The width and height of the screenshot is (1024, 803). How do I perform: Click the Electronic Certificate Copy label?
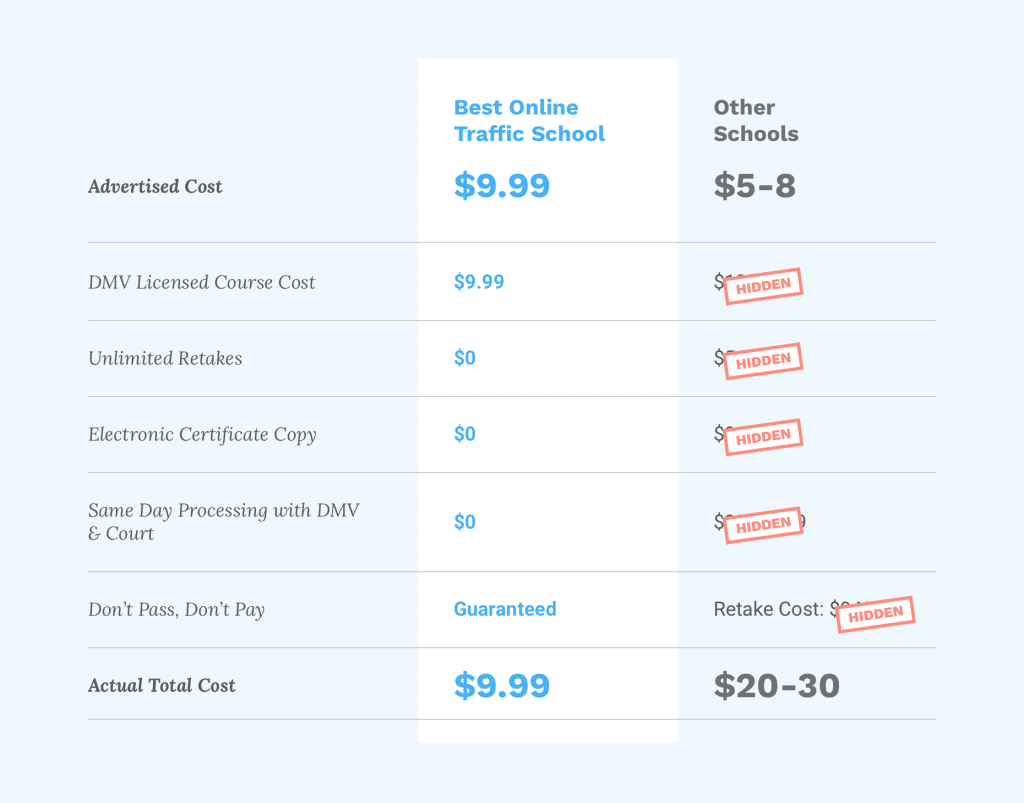point(202,435)
